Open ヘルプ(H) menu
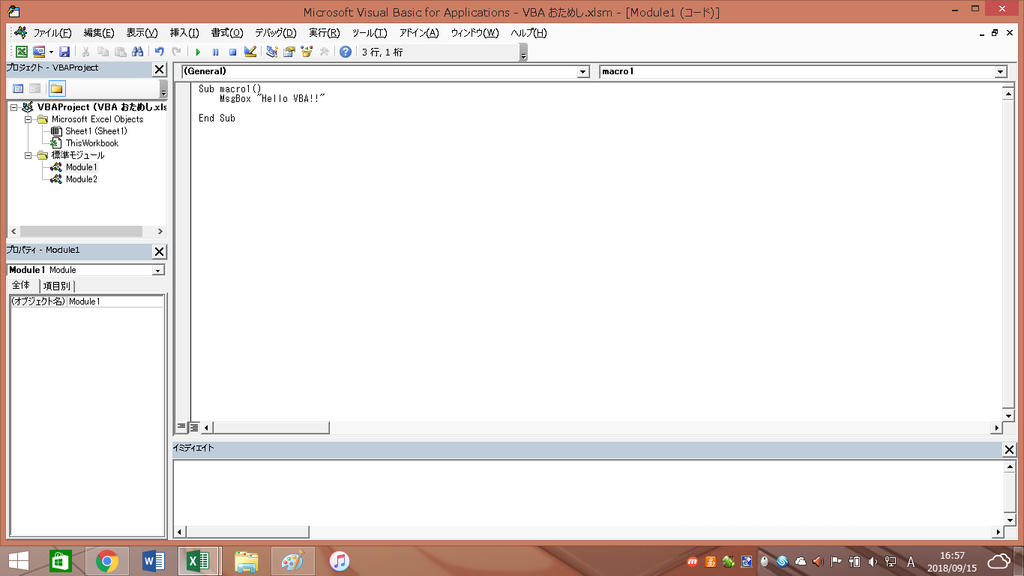Viewport: 1024px width, 576px height. click(528, 33)
